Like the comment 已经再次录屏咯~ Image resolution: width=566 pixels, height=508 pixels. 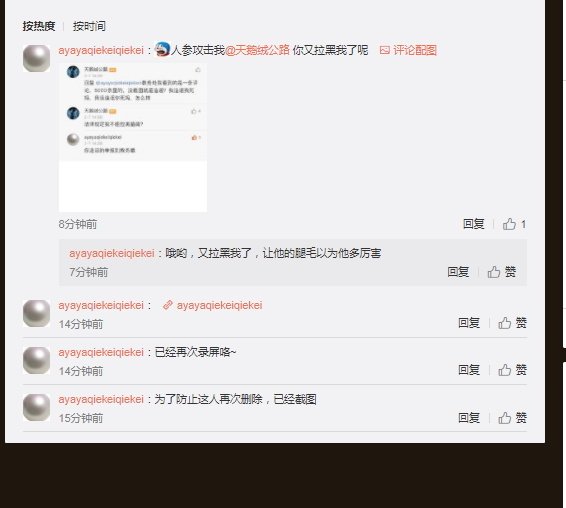click(x=513, y=370)
